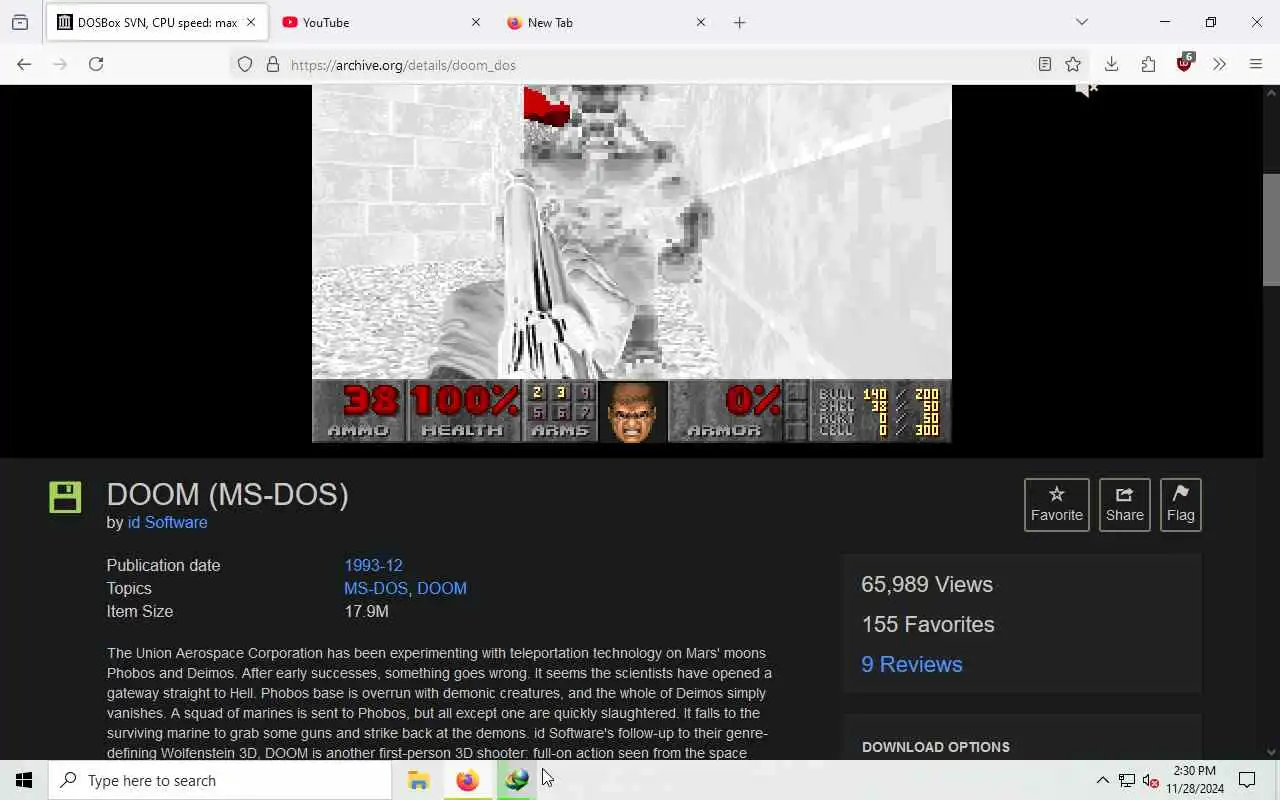Show more toolbar tools chevron

point(1219,64)
